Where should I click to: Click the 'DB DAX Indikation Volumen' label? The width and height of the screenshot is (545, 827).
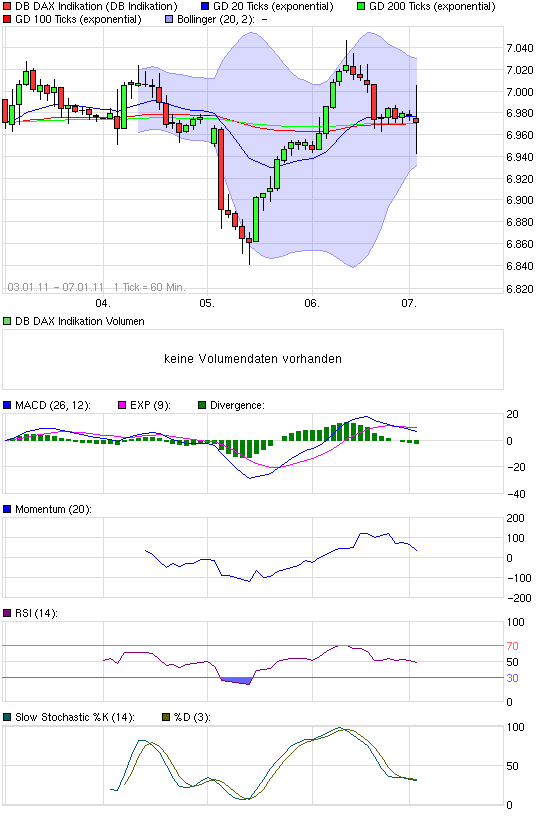coord(80,321)
